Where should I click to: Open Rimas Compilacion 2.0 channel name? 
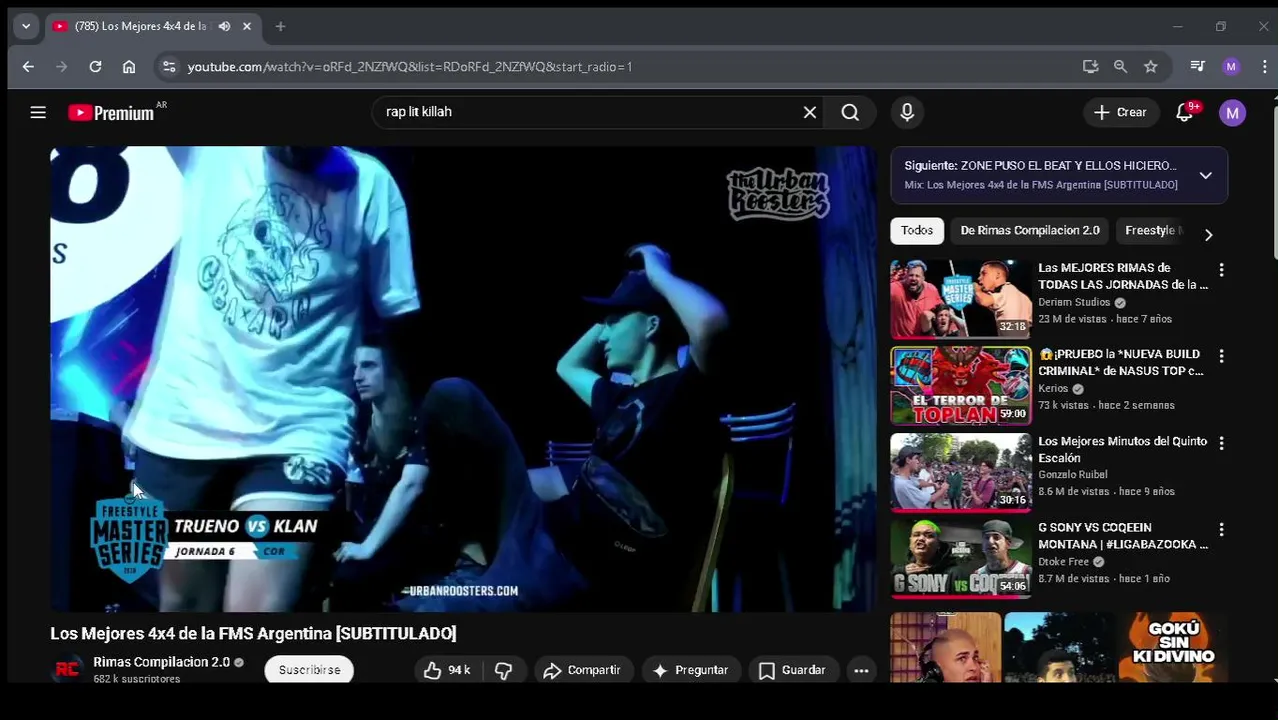[x=161, y=662]
